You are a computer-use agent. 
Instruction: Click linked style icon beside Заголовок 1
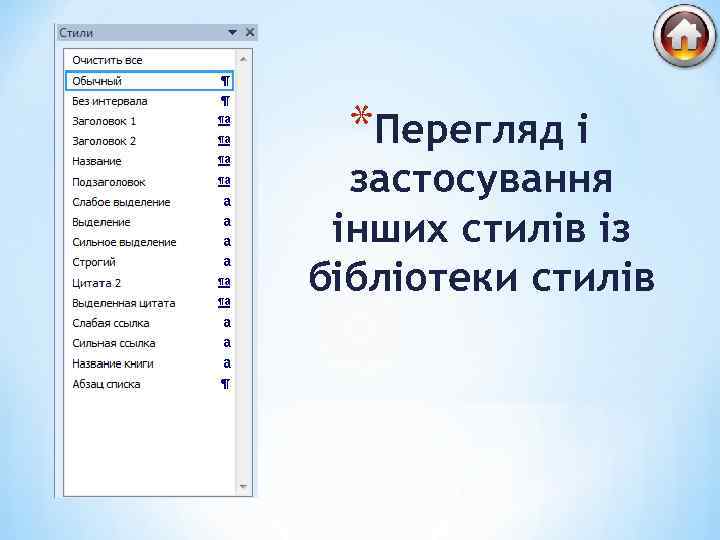(224, 121)
